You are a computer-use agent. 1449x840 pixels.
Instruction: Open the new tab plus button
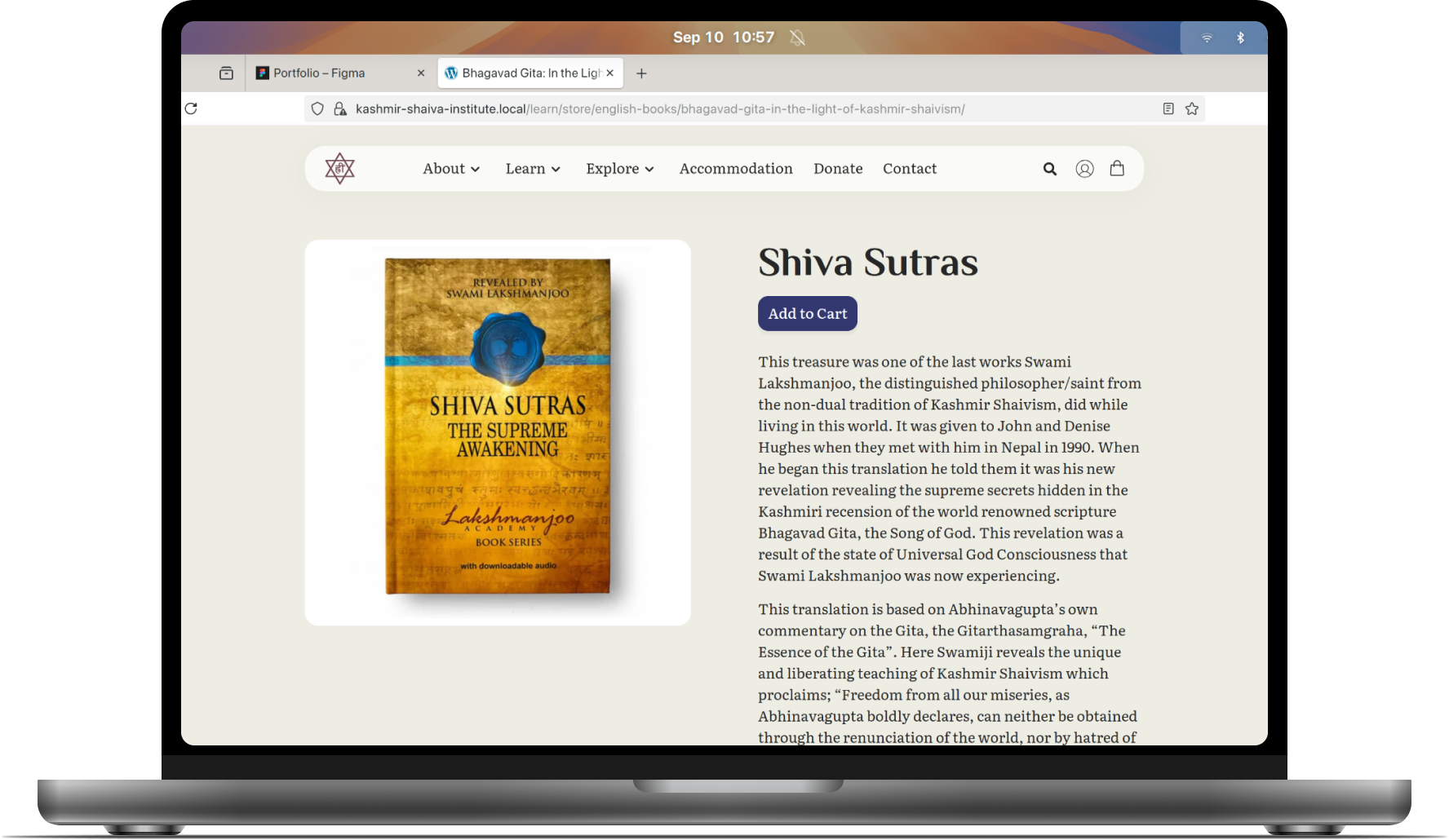point(641,73)
